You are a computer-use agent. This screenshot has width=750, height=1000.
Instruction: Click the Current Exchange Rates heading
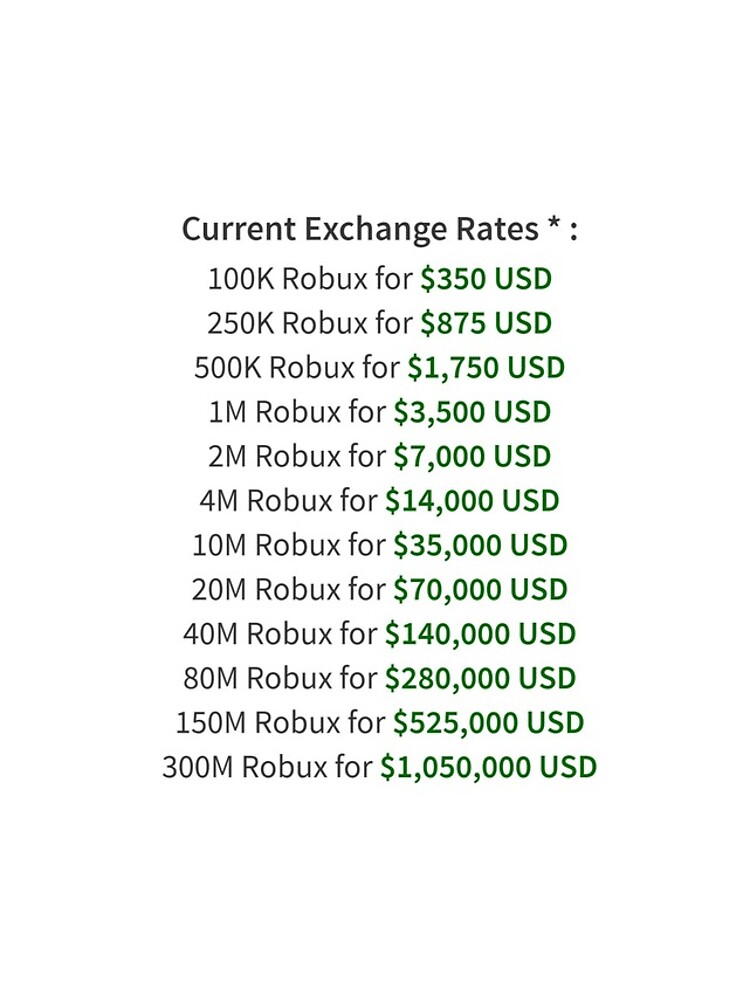point(379,229)
